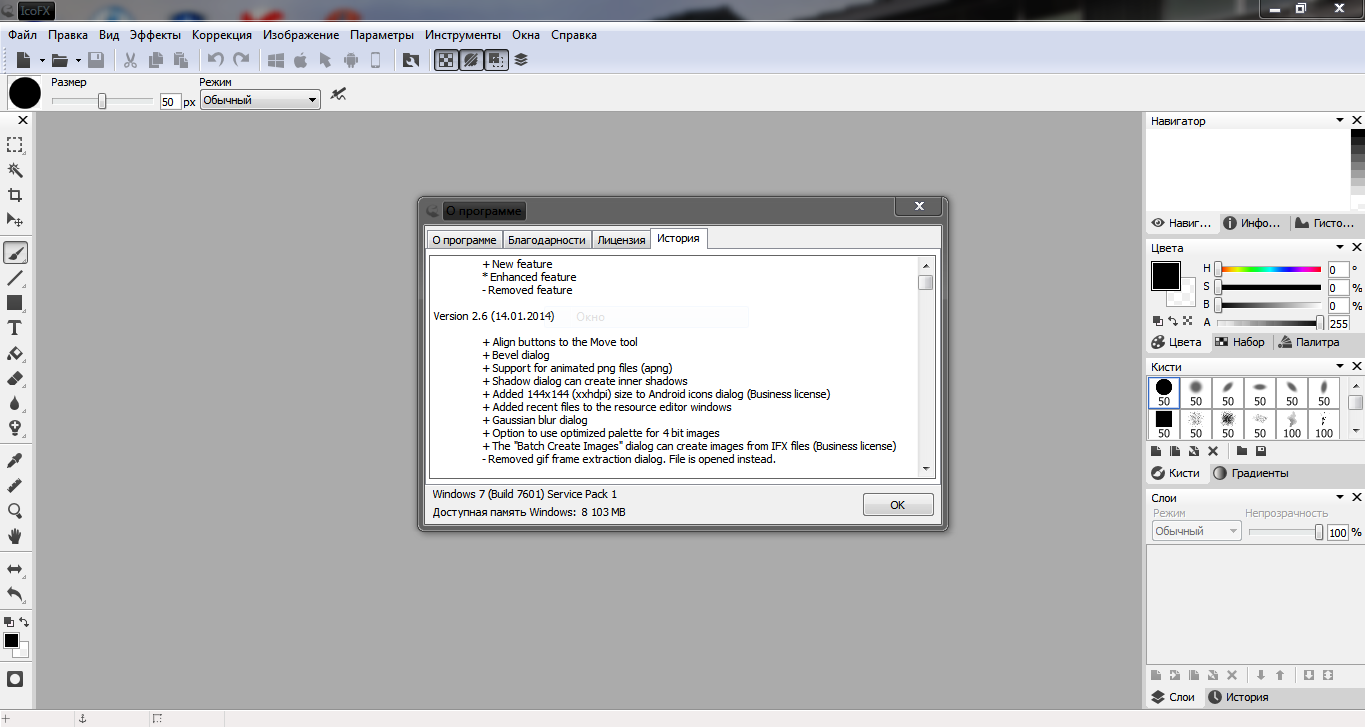Open the Навигатор panel menu arrow
The image size is (1365, 728).
[x=1340, y=121]
